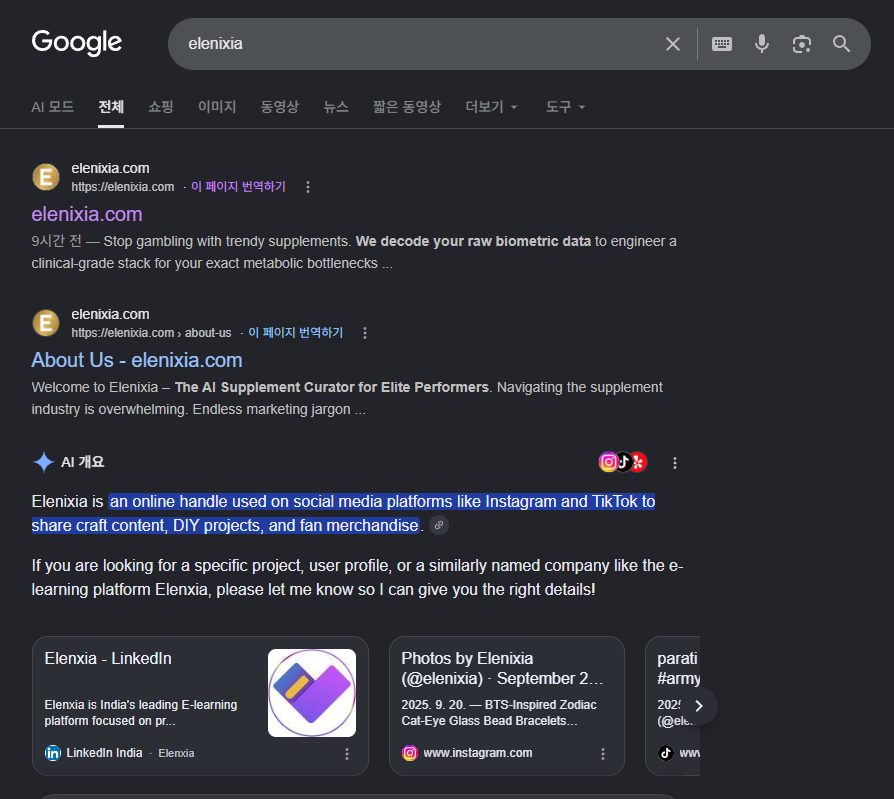Click the first elenixia.com favicon
The image size is (894, 799).
point(46,177)
